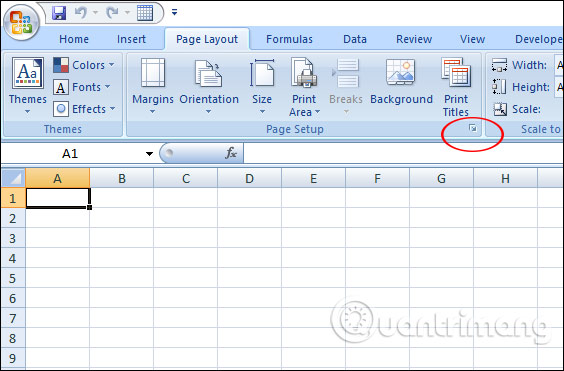The height and width of the screenshot is (371, 564).
Task: Switch to the Home tab
Action: (x=74, y=39)
